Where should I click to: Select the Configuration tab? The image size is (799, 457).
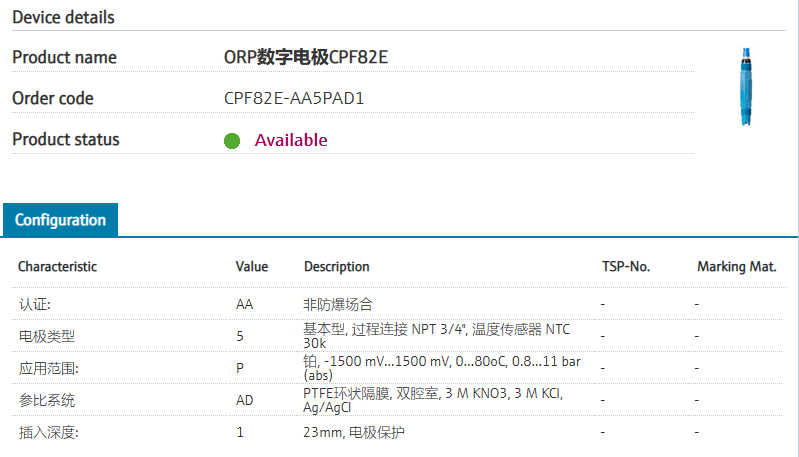pos(60,220)
